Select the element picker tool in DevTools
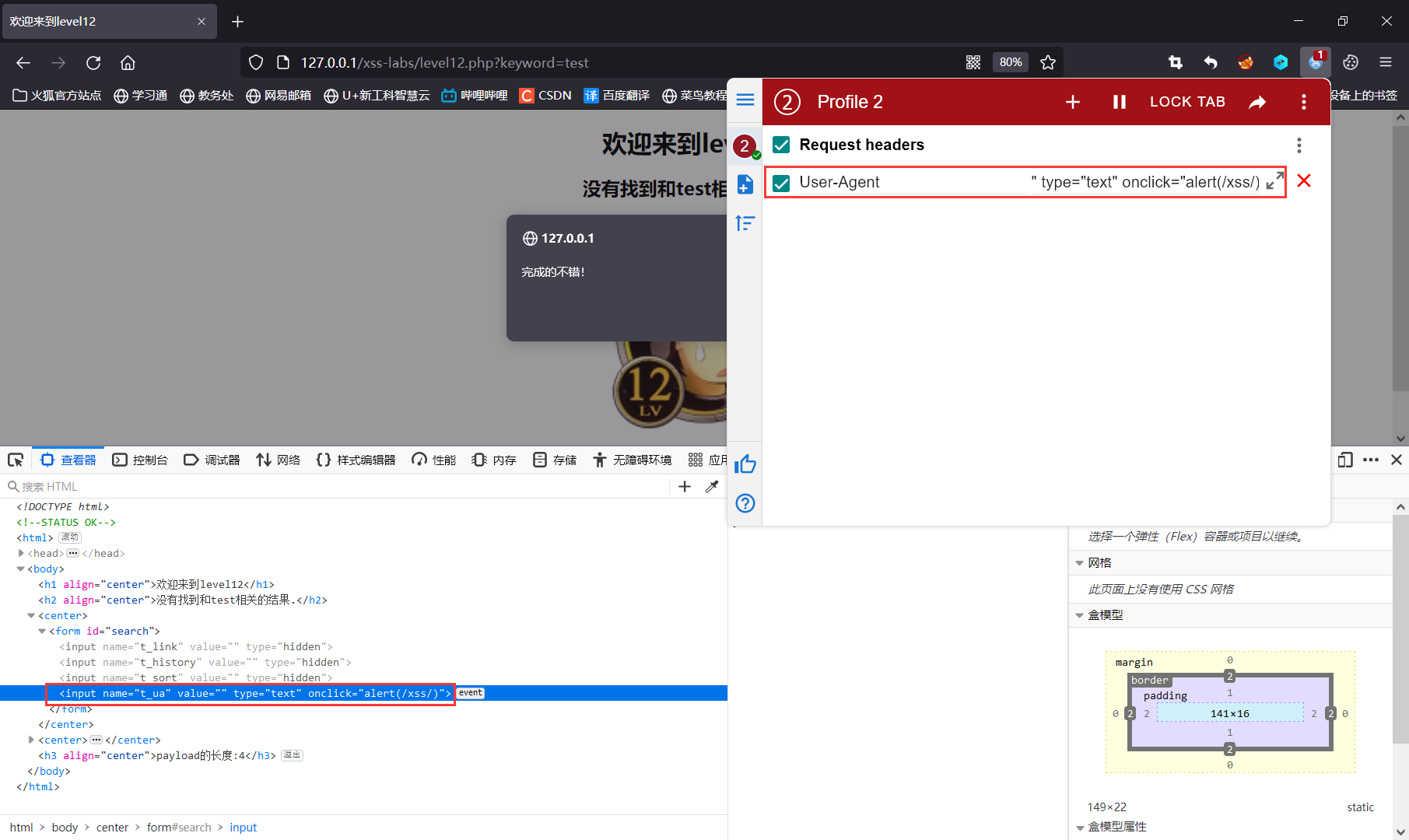 (x=16, y=459)
